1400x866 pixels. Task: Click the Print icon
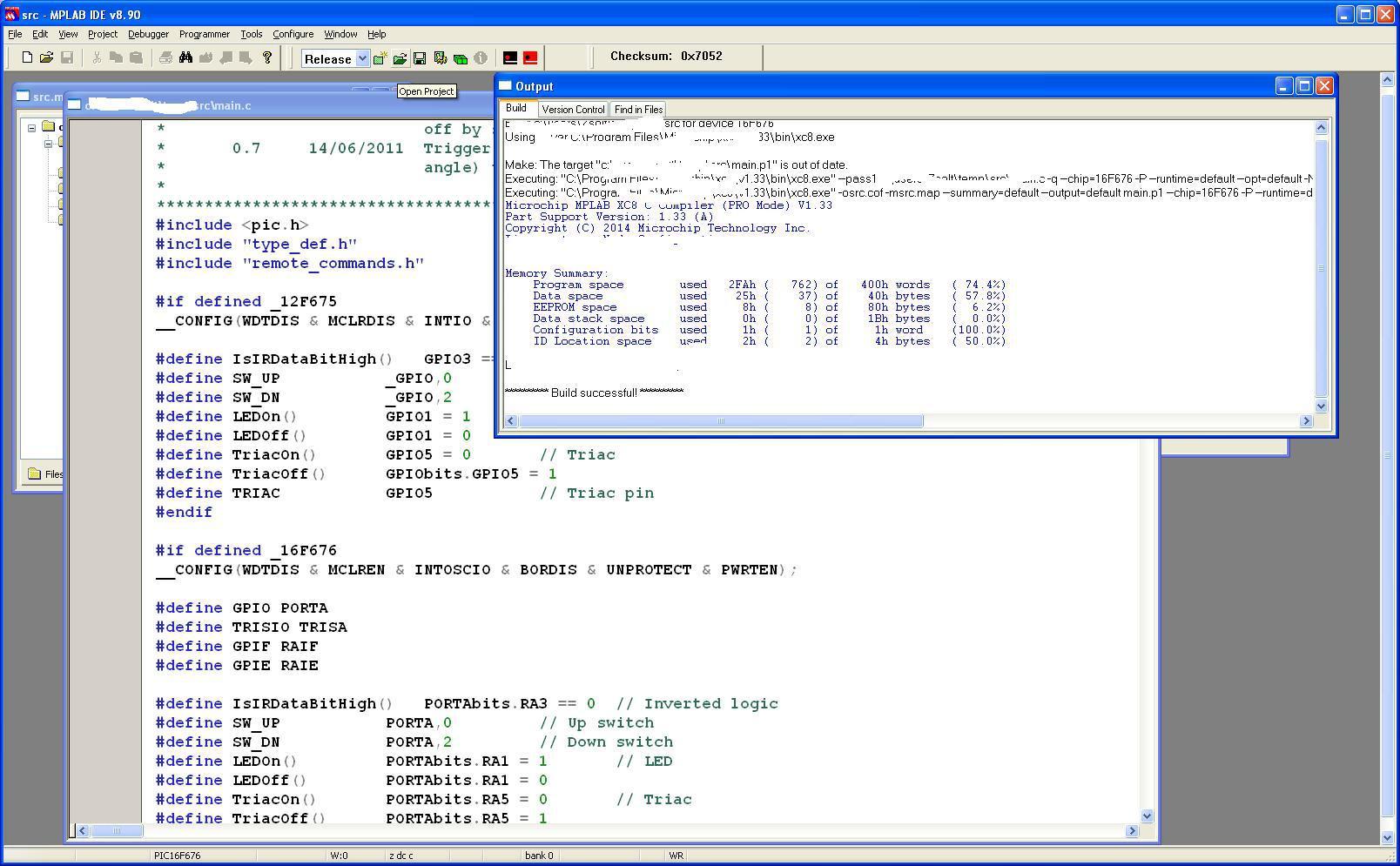pyautogui.click(x=165, y=57)
